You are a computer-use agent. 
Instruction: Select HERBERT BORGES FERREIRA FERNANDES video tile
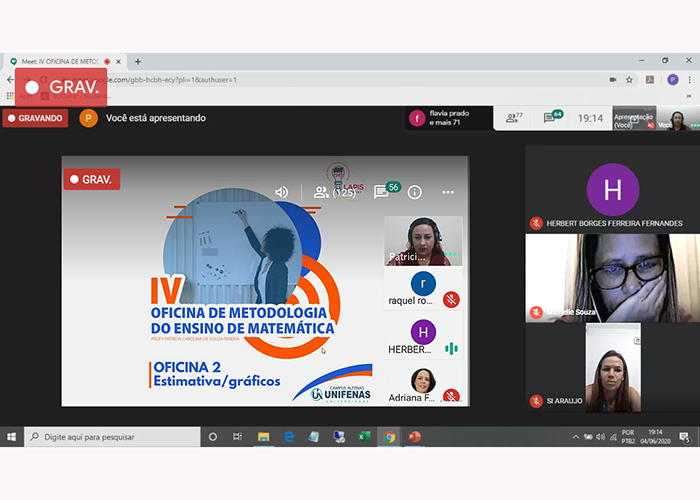[x=612, y=189]
